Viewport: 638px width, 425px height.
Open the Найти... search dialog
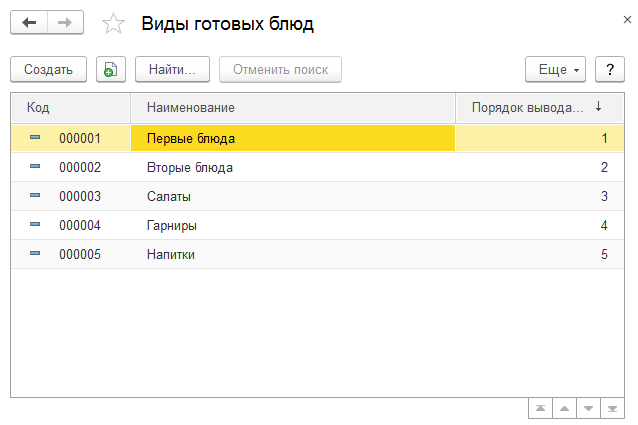click(172, 70)
